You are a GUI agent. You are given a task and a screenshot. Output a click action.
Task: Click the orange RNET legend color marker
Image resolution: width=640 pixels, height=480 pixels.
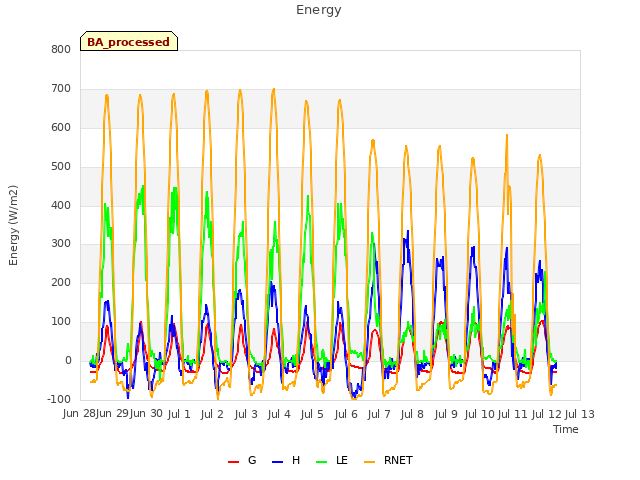(x=369, y=462)
